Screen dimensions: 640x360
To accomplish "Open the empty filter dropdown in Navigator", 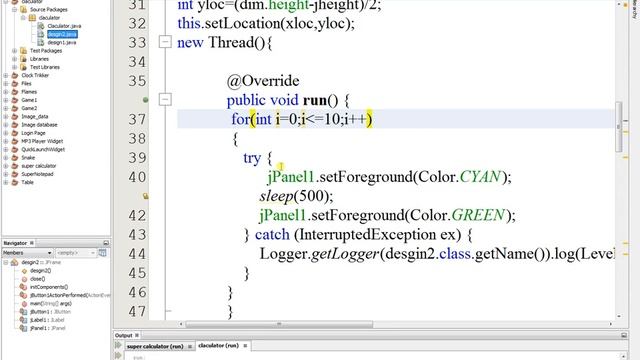I will pos(76,253).
